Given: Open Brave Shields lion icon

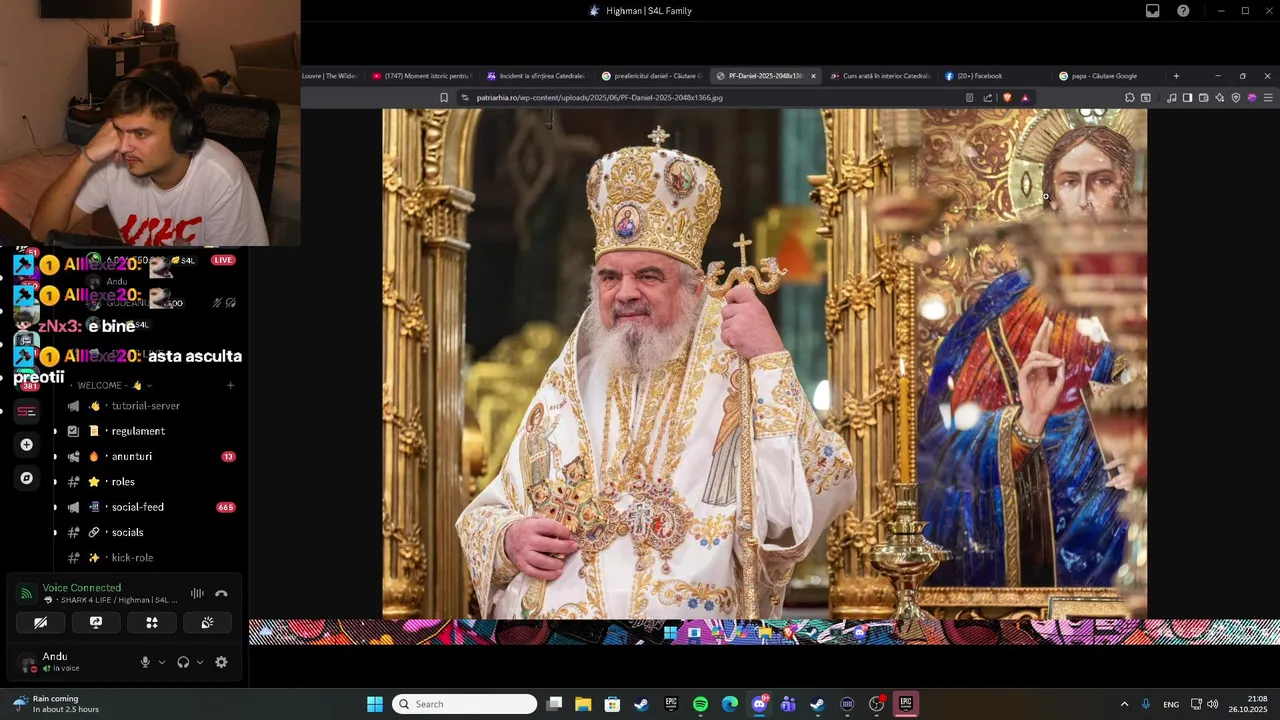Looking at the screenshot, I should tap(1007, 98).
